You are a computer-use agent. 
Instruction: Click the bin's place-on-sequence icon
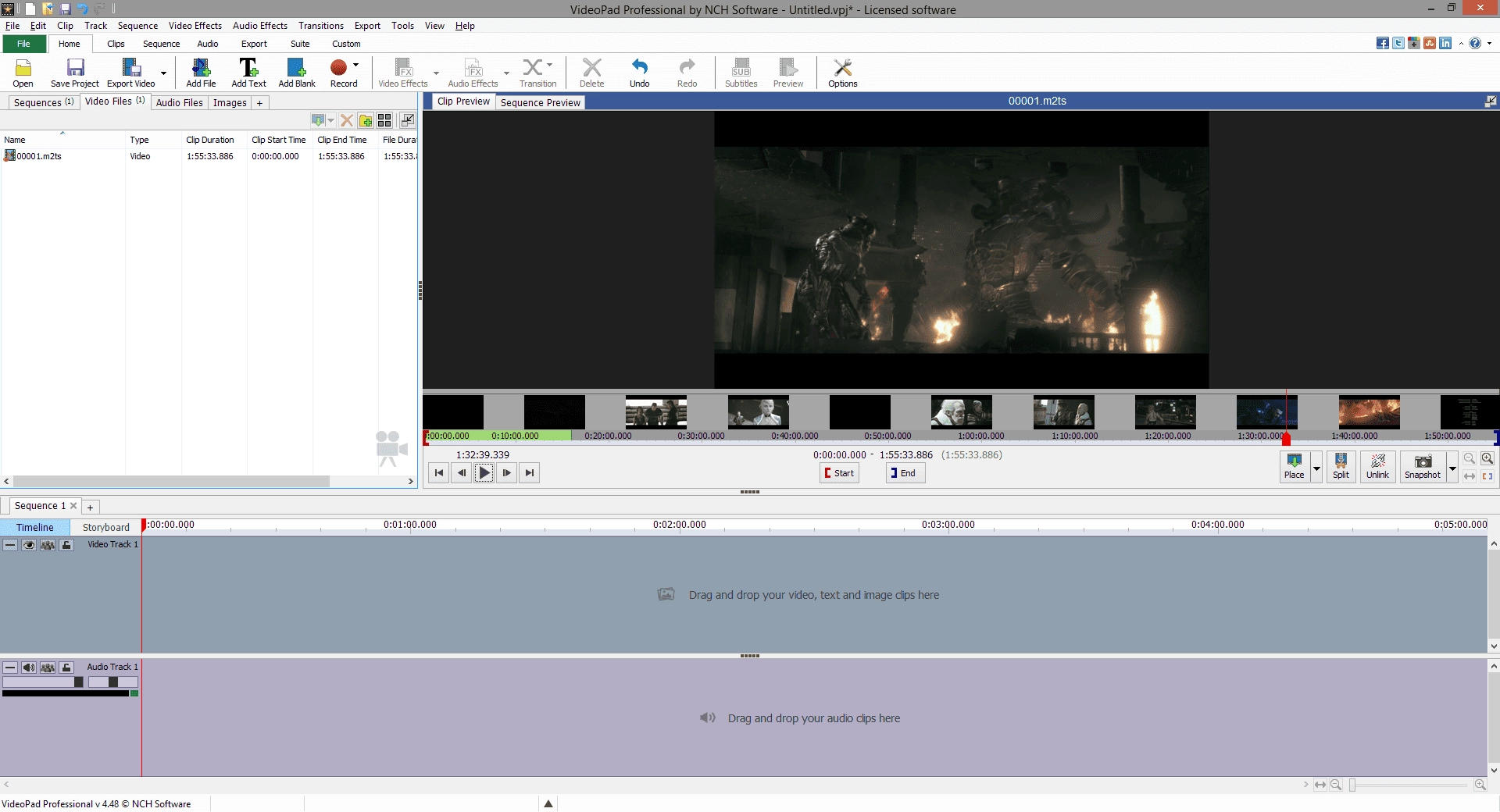(318, 120)
